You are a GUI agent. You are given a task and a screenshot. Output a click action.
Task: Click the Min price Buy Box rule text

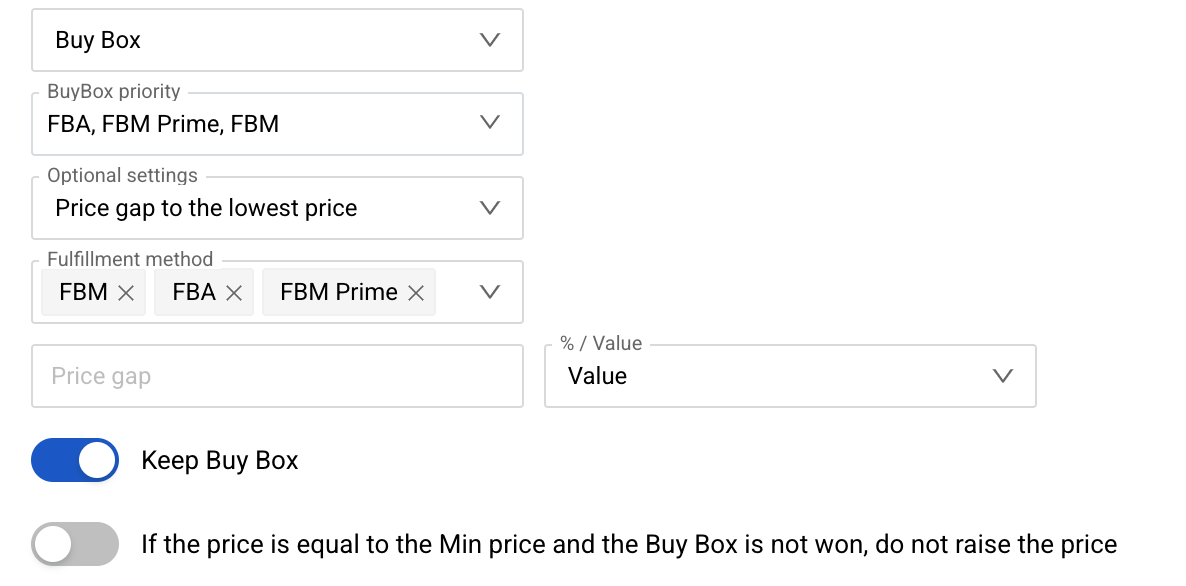pos(628,545)
